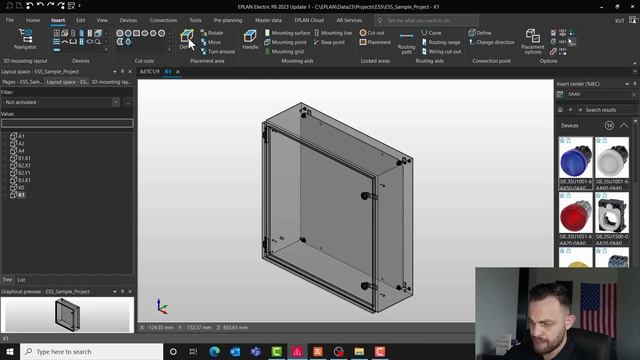Open Windows Start menu
640x360 pixels.
pyautogui.click(x=10, y=351)
